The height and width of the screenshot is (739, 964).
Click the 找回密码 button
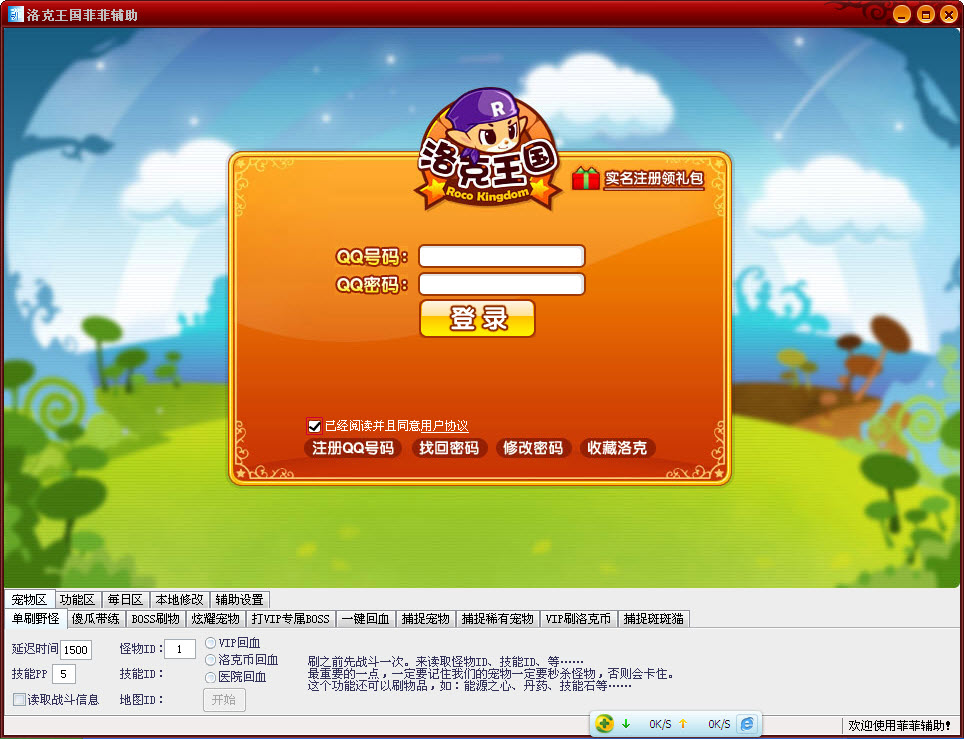[x=449, y=448]
